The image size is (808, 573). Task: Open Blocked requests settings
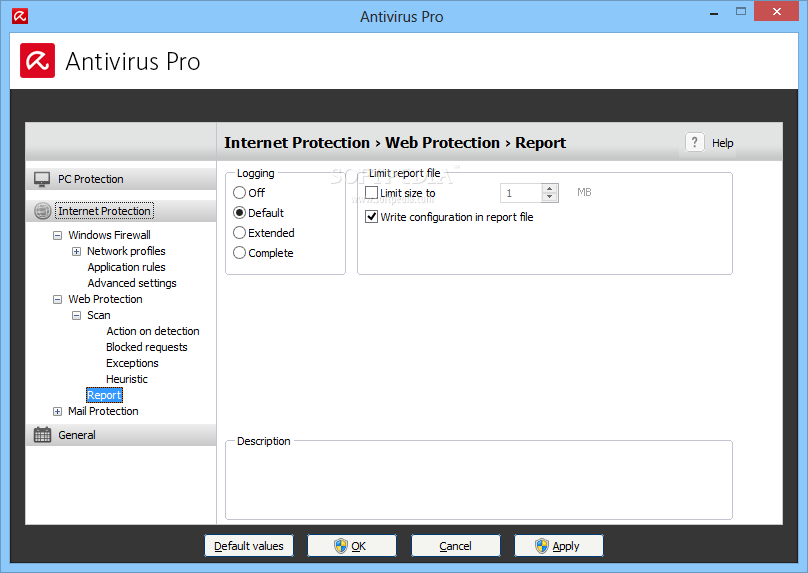coord(146,347)
